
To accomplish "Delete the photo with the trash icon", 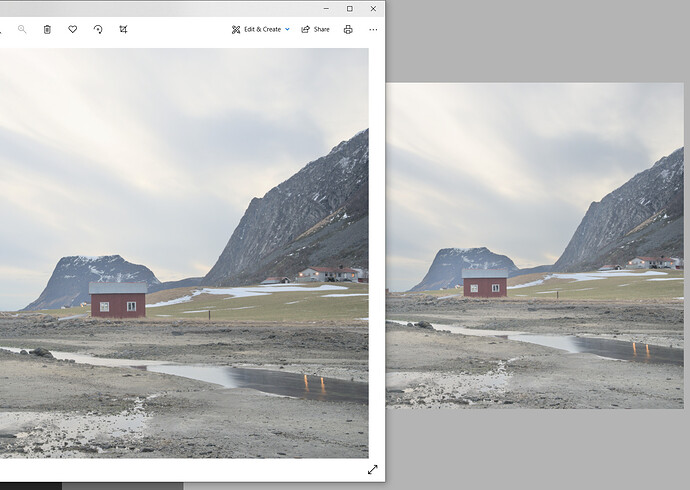I will click(x=47, y=30).
